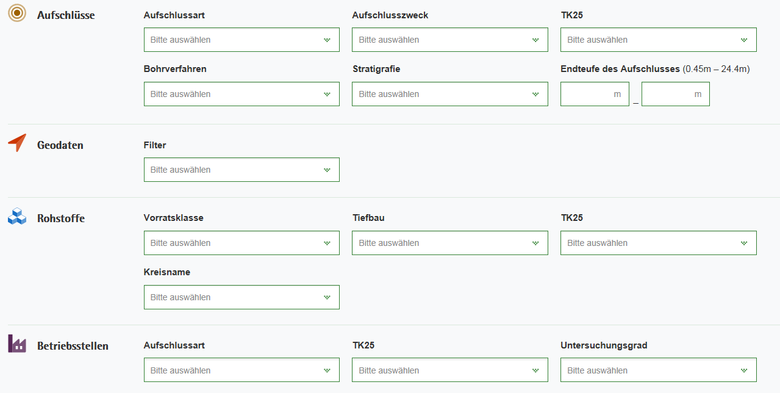This screenshot has height=393, width=780.
Task: Click the Betriebsstellen purple factory icon
Action: pos(17,343)
